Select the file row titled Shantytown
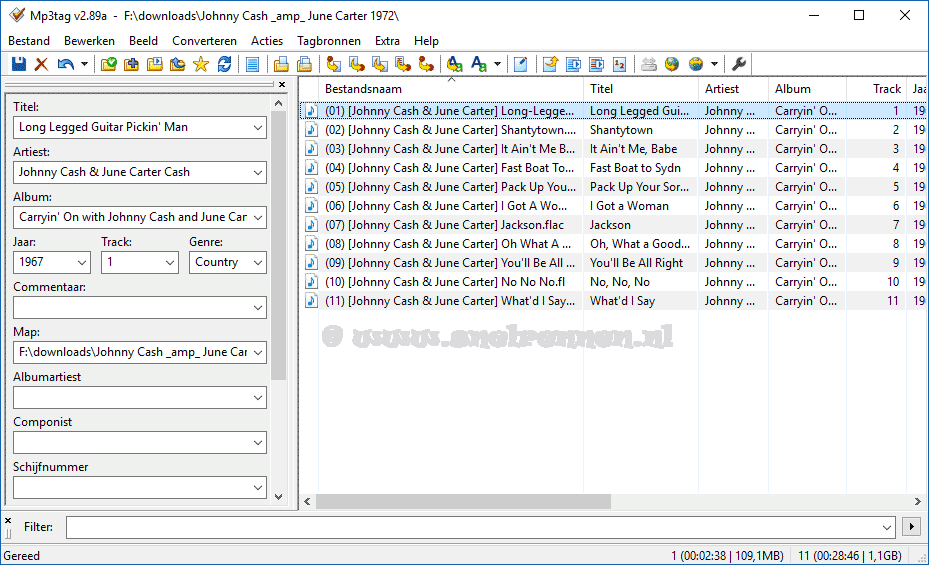The image size is (929, 565). click(613, 130)
